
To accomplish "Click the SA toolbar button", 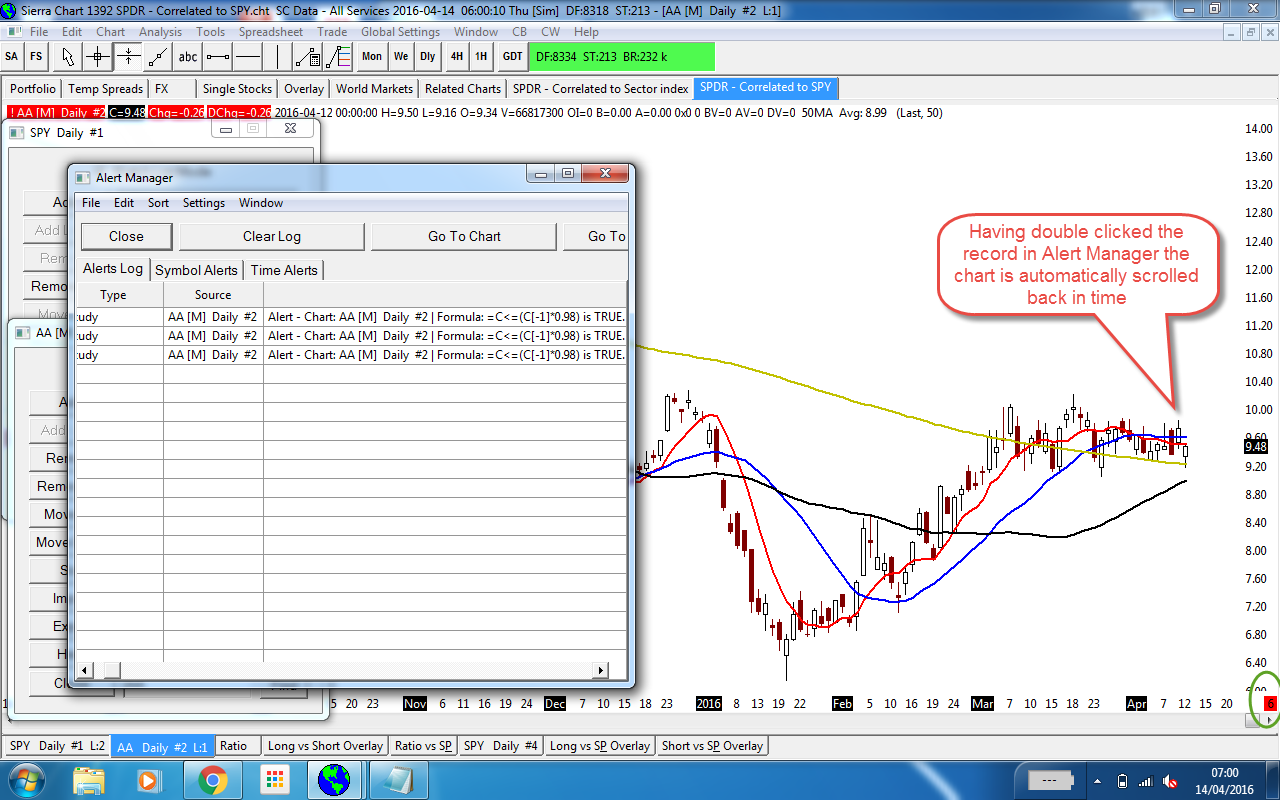I will (x=12, y=56).
